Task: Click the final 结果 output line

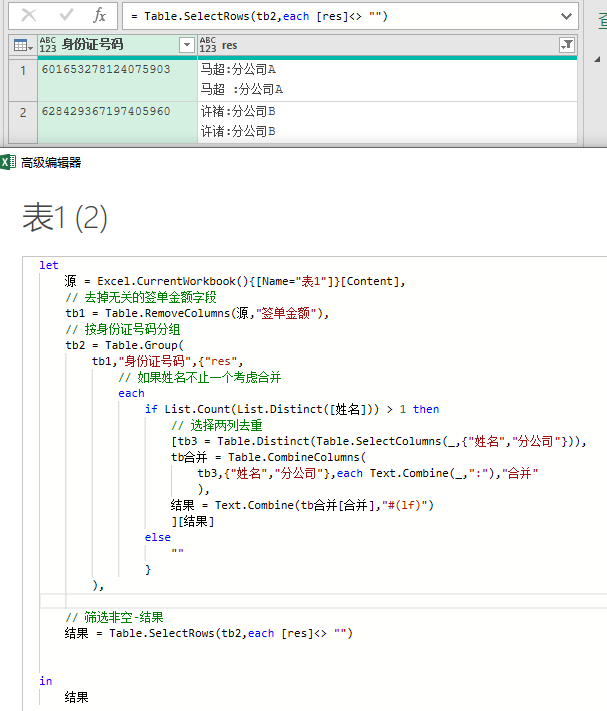Action: point(77,697)
